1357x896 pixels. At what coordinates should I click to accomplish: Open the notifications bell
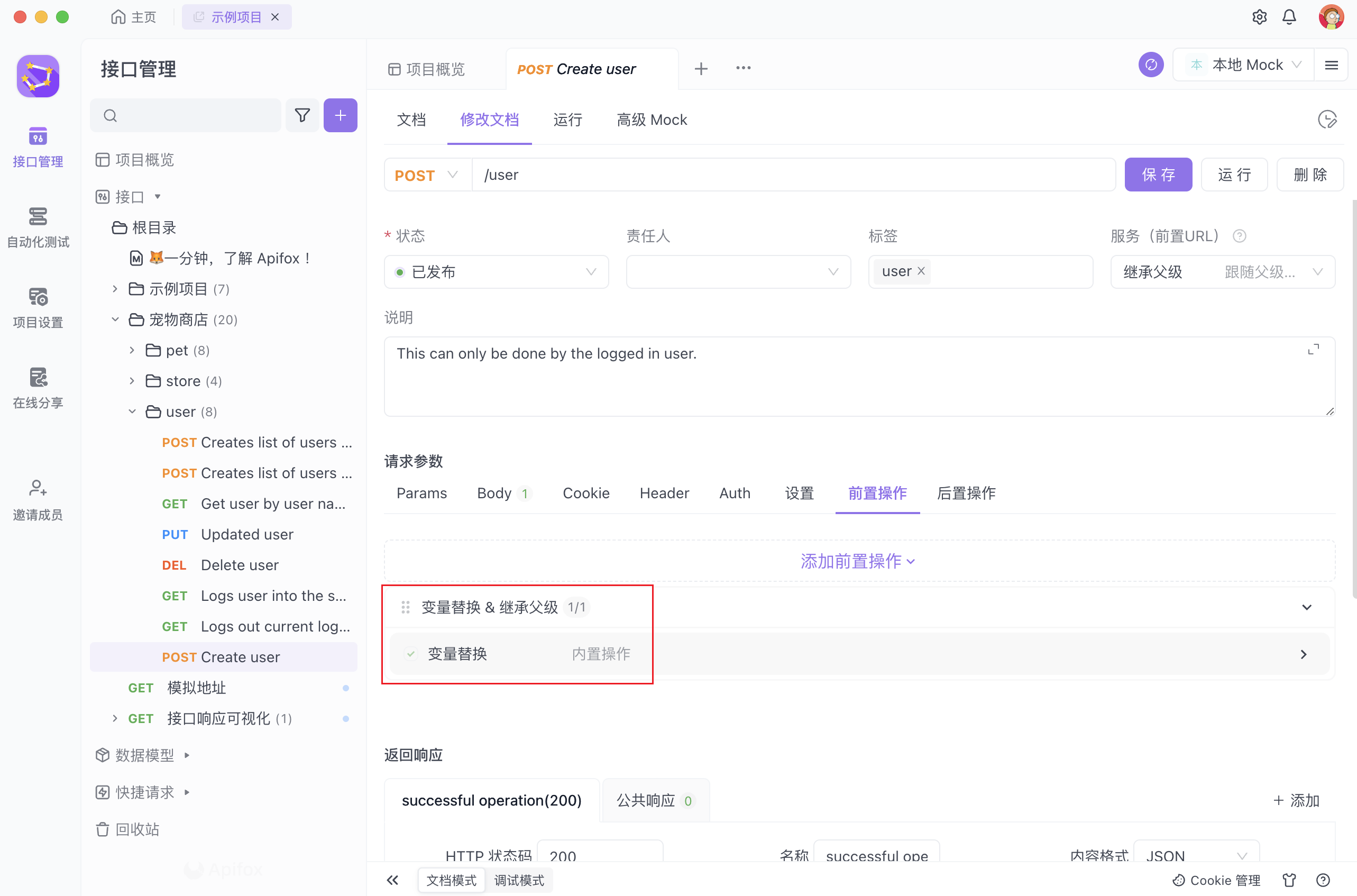coord(1290,16)
